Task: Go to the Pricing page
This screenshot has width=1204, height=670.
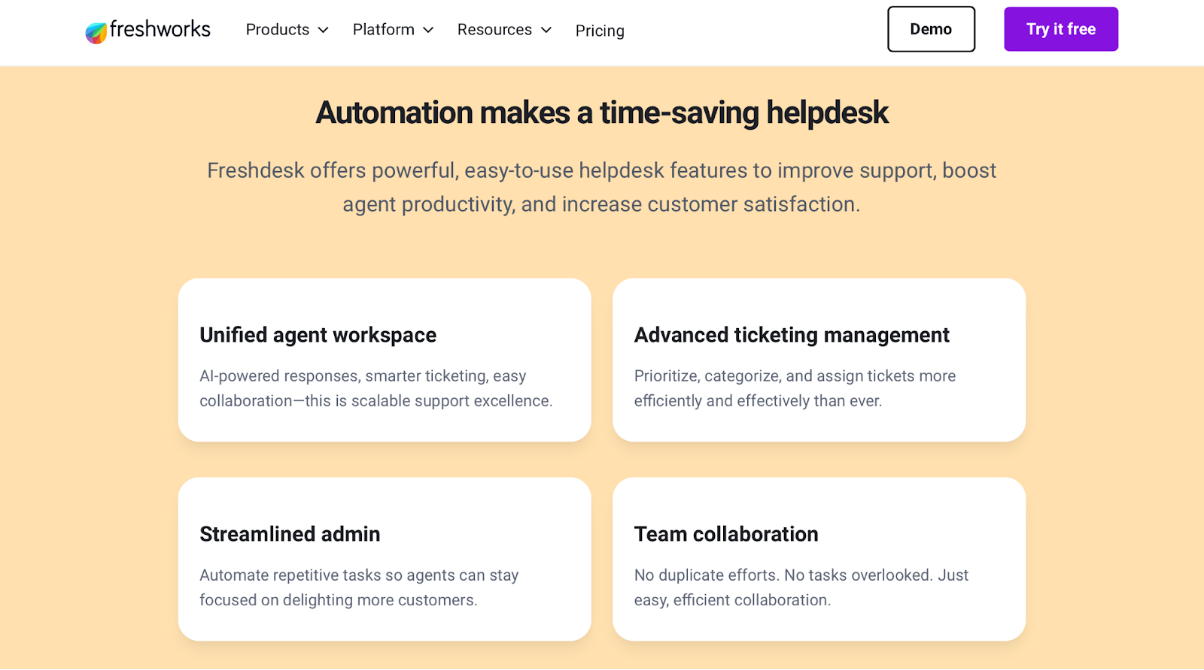Action: [600, 31]
